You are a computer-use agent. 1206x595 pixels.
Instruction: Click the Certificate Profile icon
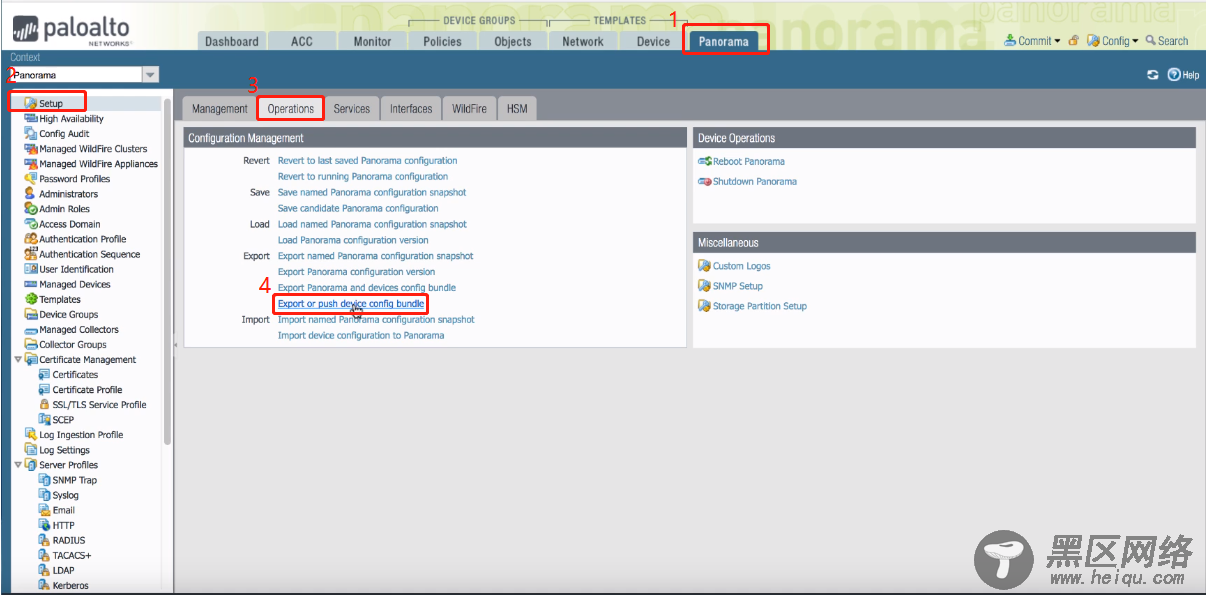44,390
